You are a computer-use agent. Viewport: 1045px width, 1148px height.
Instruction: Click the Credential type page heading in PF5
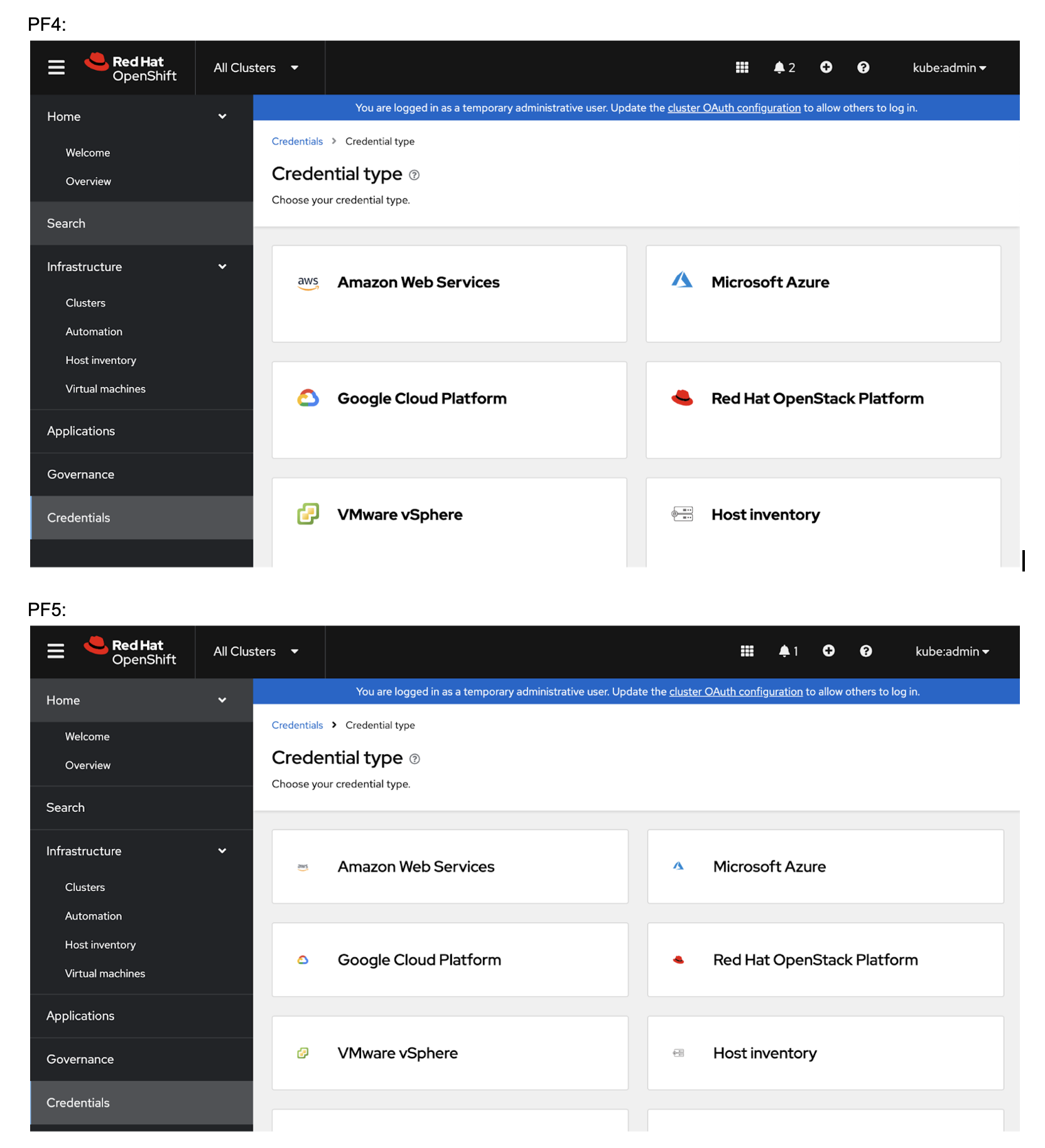(x=337, y=758)
